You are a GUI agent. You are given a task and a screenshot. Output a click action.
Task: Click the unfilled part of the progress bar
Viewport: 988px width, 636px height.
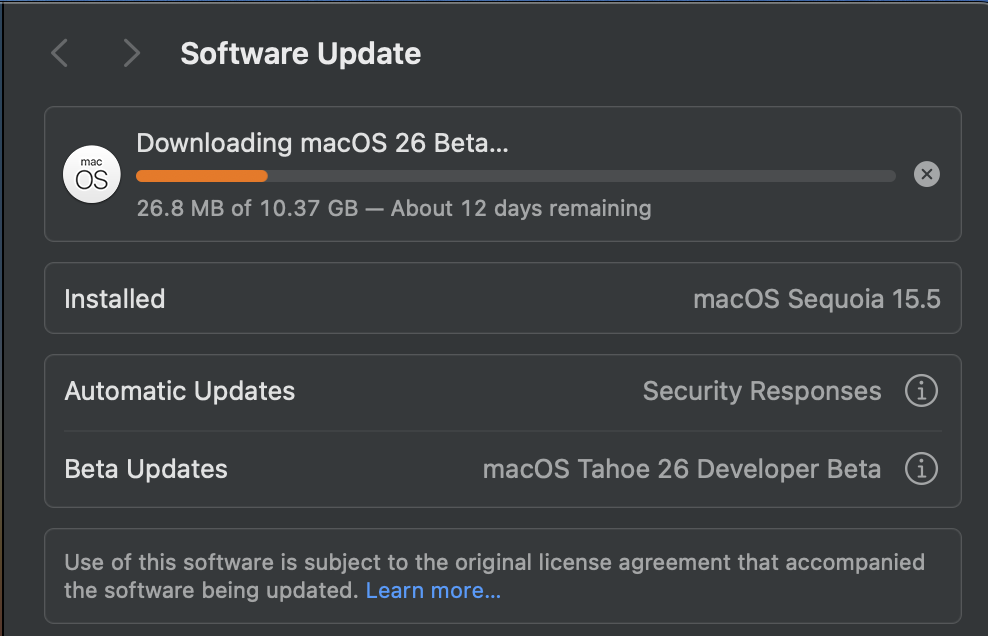(580, 176)
